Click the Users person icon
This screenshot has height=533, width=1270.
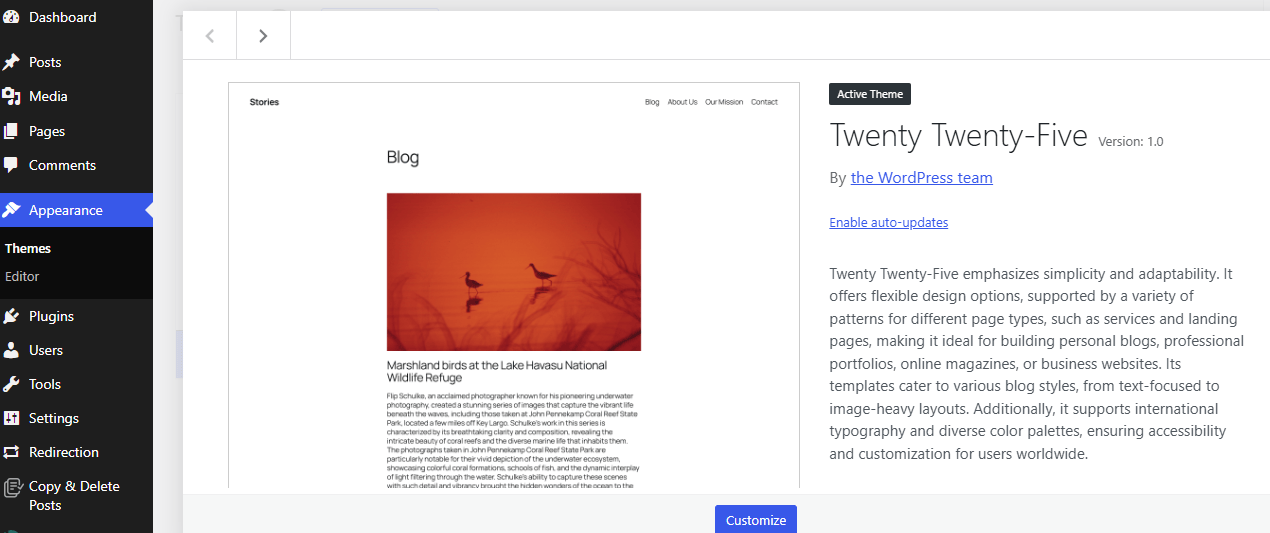tap(11, 350)
